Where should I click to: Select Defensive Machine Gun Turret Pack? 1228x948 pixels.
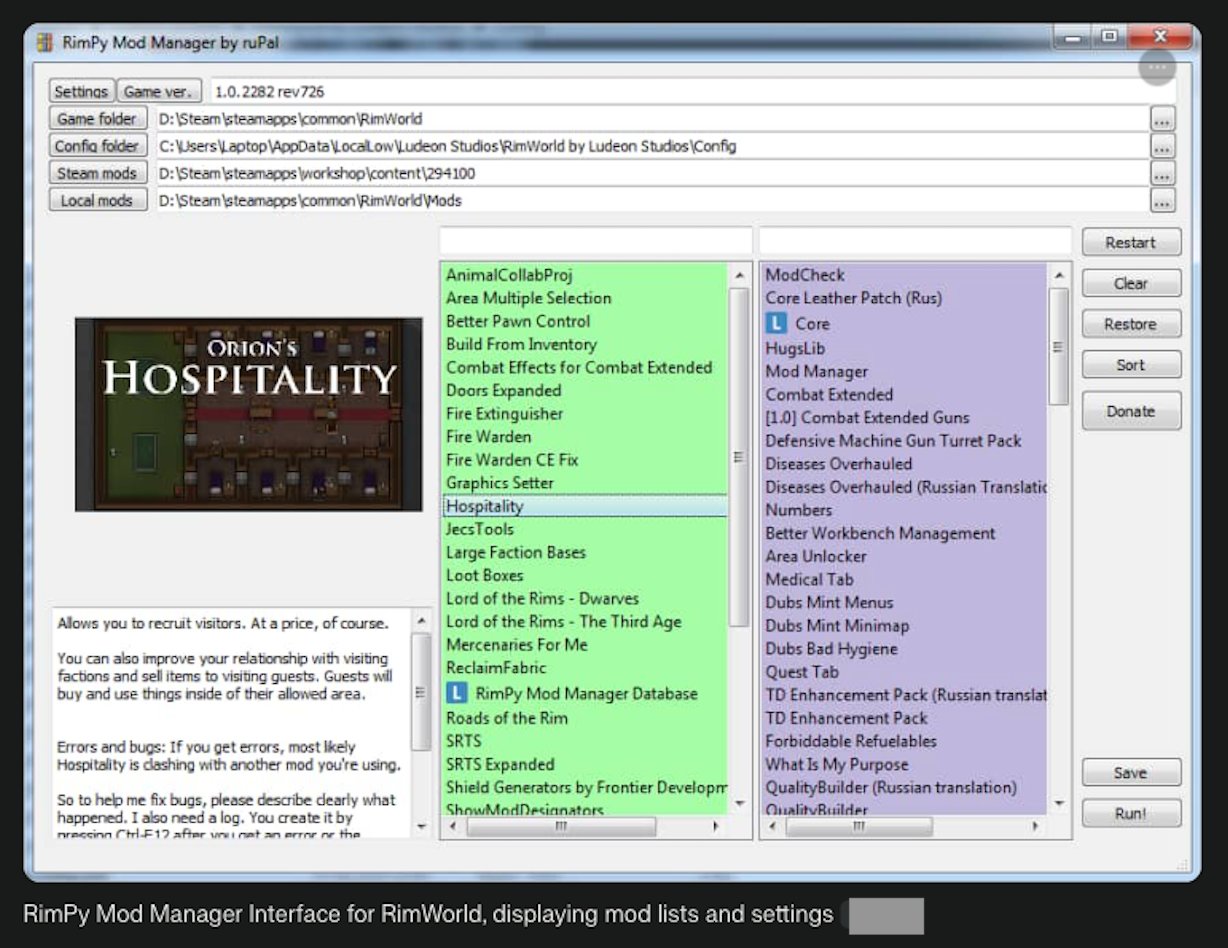click(x=893, y=440)
